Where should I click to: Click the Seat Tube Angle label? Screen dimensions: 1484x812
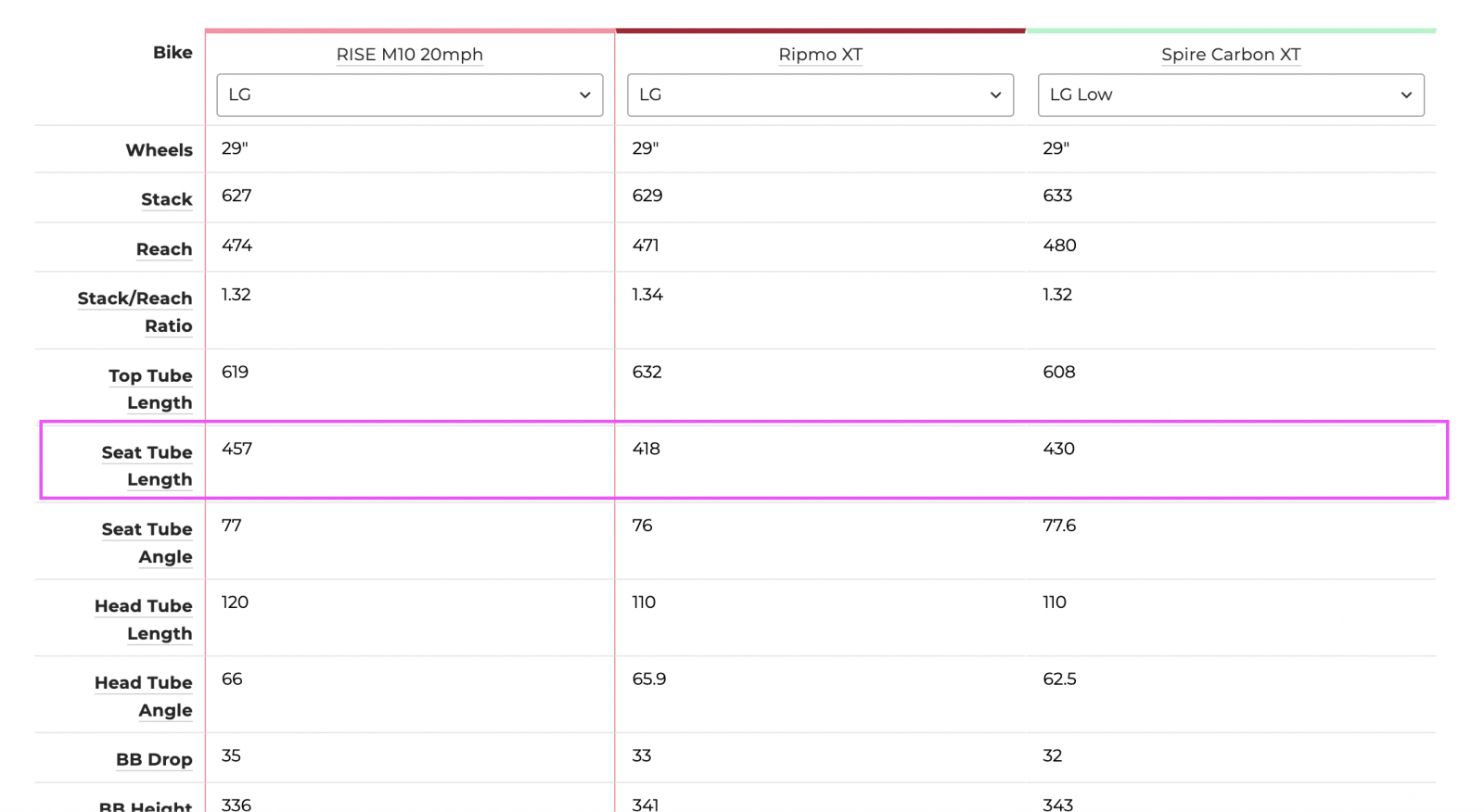[x=147, y=542]
